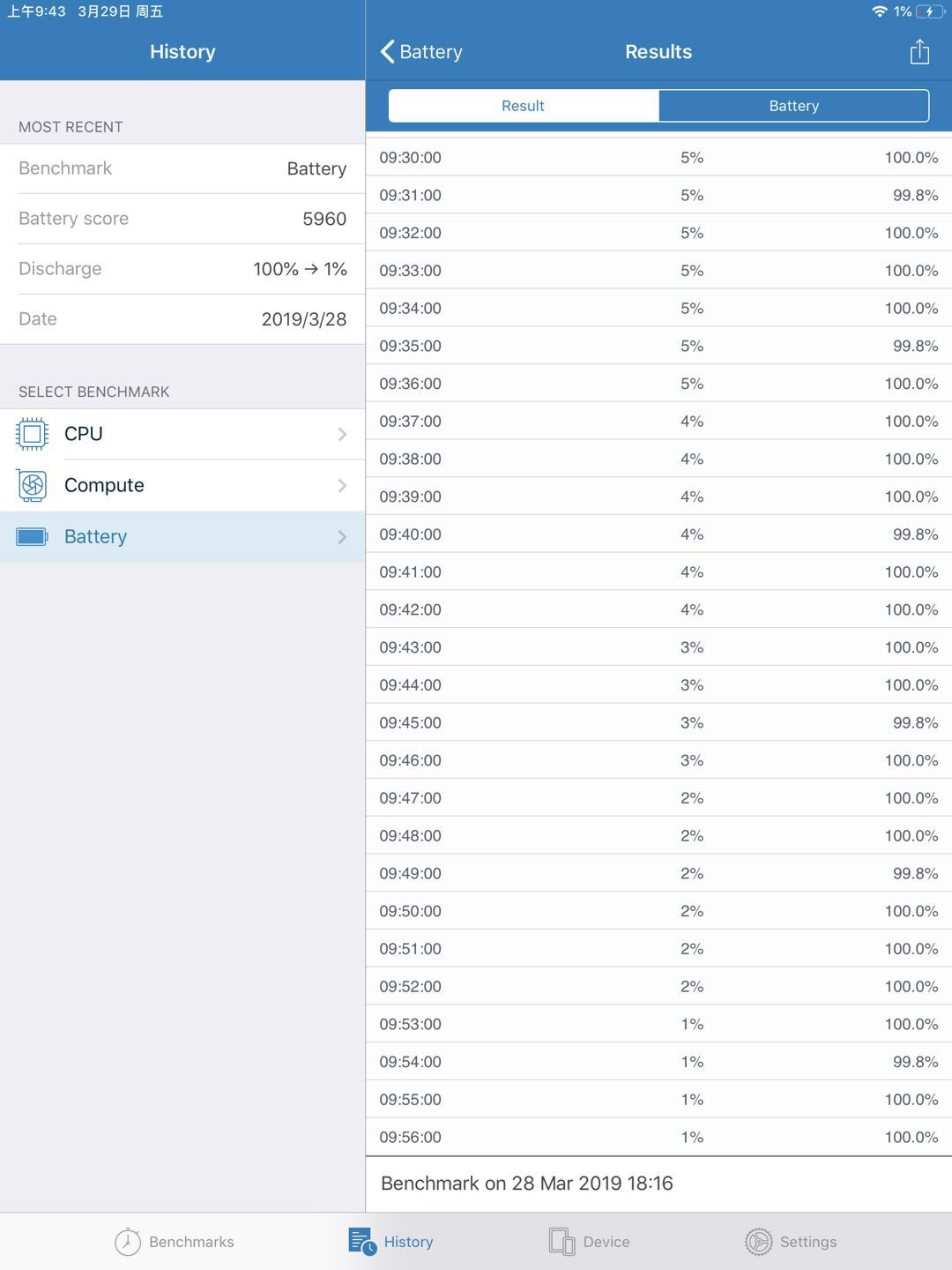Open the share sheet via export icon
The width and height of the screenshot is (952, 1270).
(x=919, y=51)
